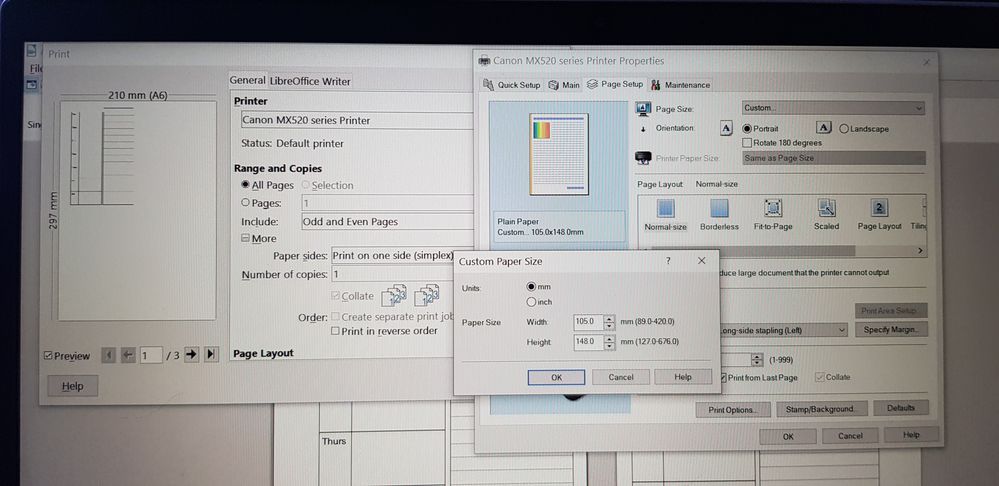Click the Height spinner arrows
999x486 pixels.
point(610,342)
